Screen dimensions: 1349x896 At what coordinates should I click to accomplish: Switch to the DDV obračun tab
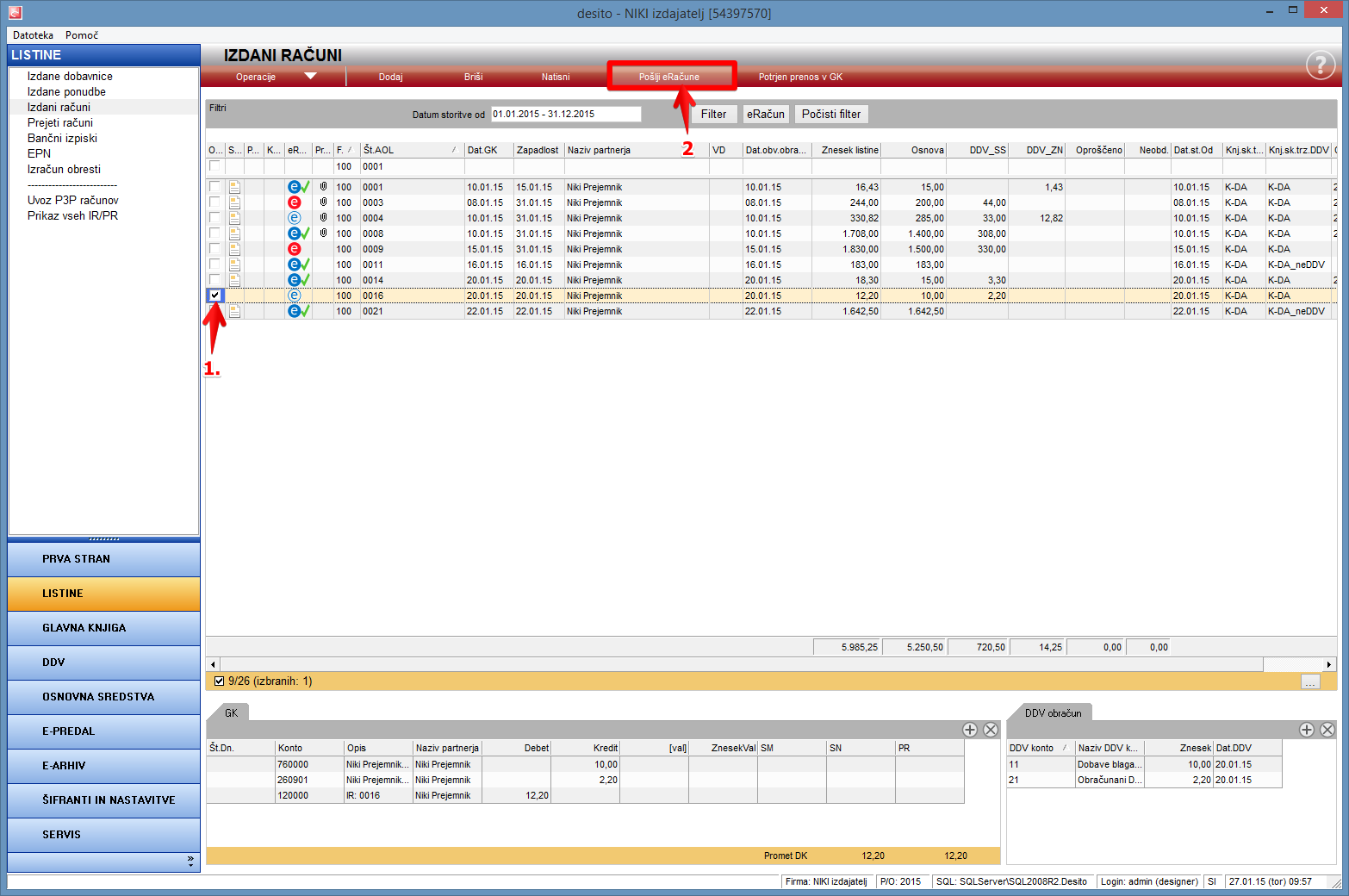click(x=1053, y=713)
